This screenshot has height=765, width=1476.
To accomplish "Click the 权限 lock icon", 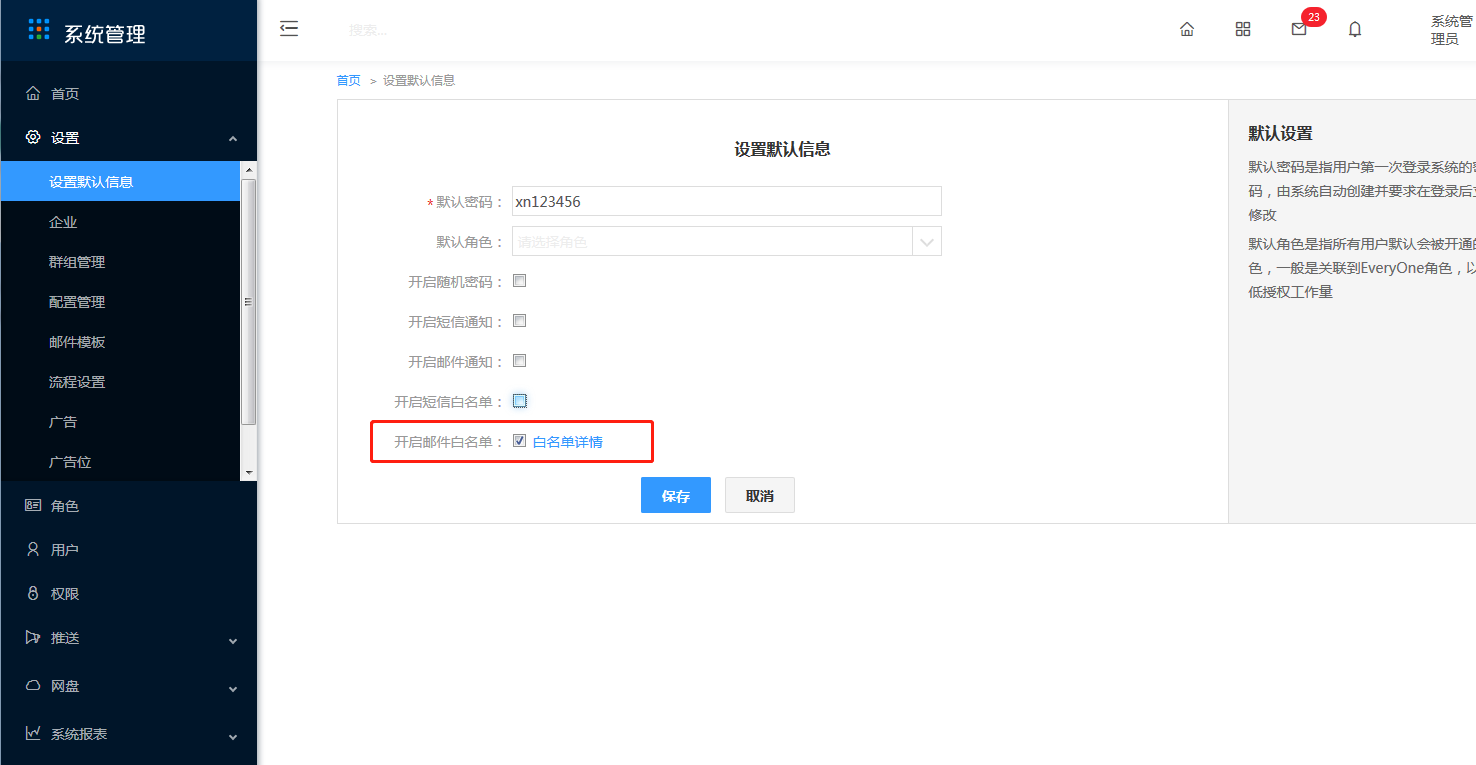I will coord(33,593).
